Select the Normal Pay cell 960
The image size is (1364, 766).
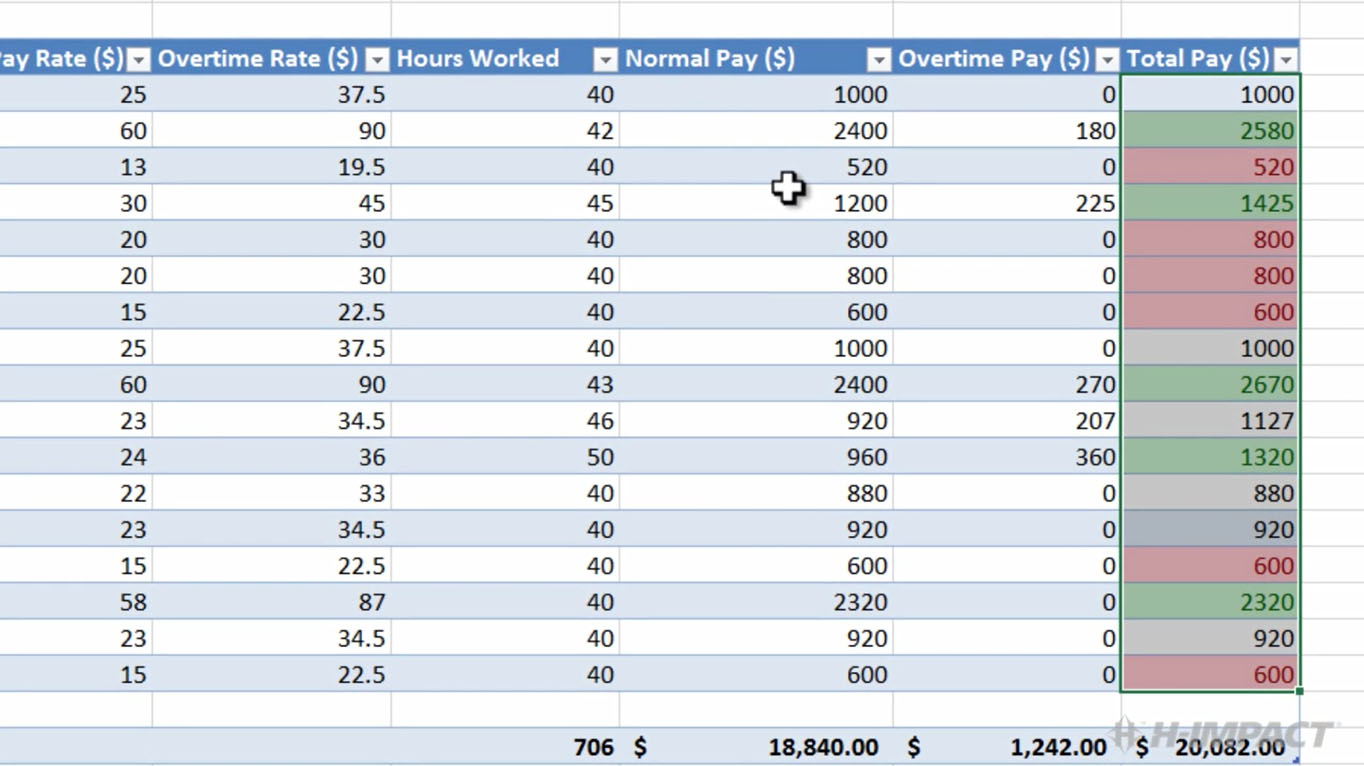[755, 457]
